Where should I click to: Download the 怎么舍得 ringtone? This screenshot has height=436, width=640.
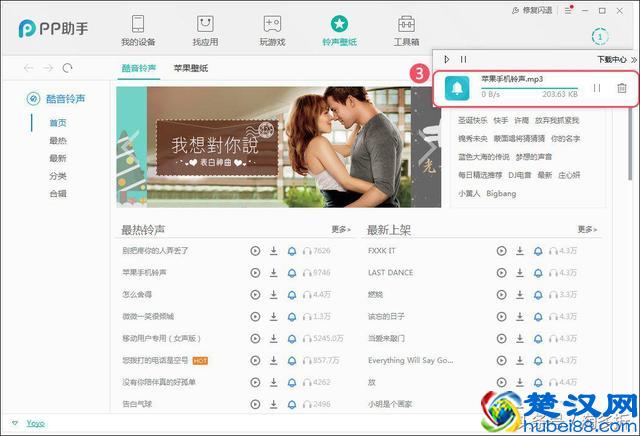(x=273, y=294)
